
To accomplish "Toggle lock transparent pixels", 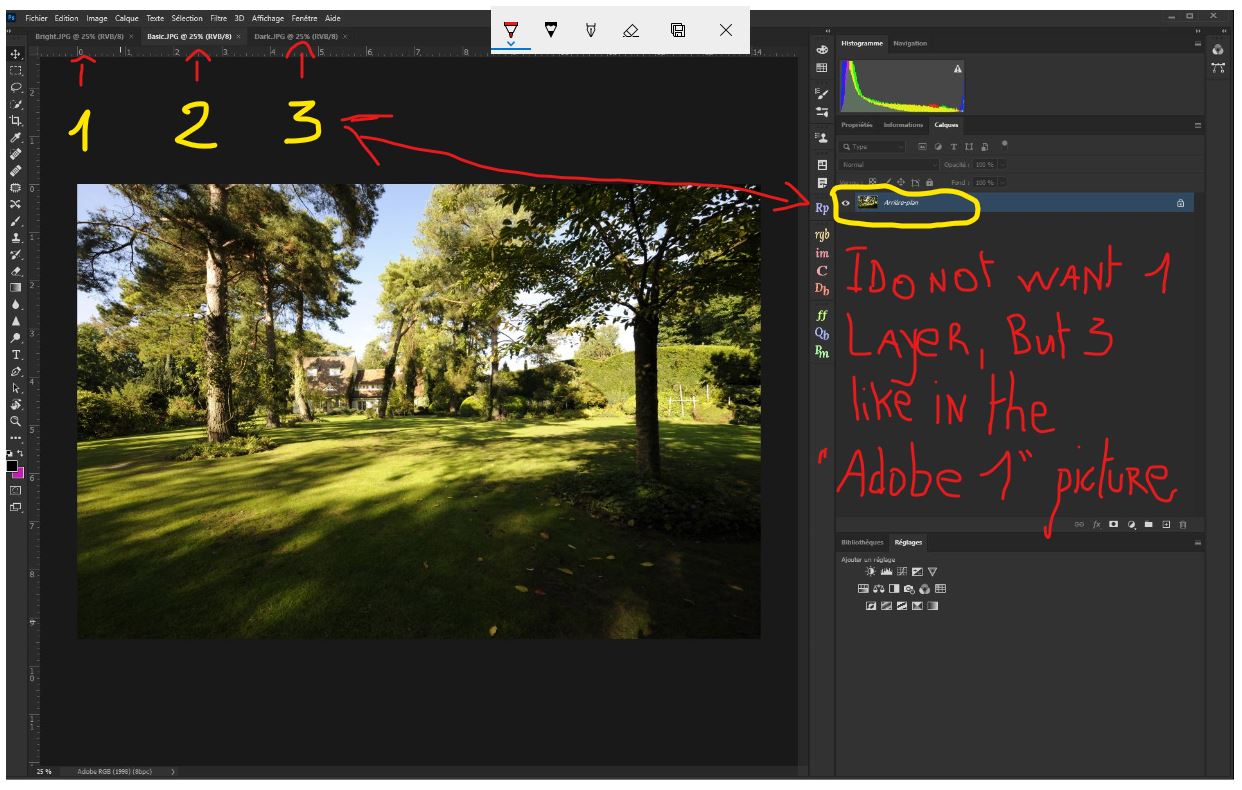I will [x=871, y=181].
